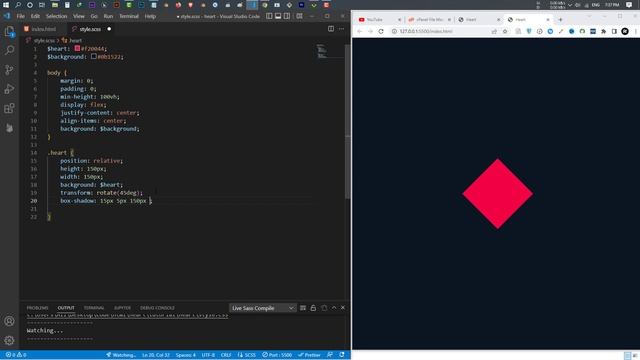Click the Watching Sass status item
The image size is (640, 360).
pyautogui.click(x=121, y=355)
